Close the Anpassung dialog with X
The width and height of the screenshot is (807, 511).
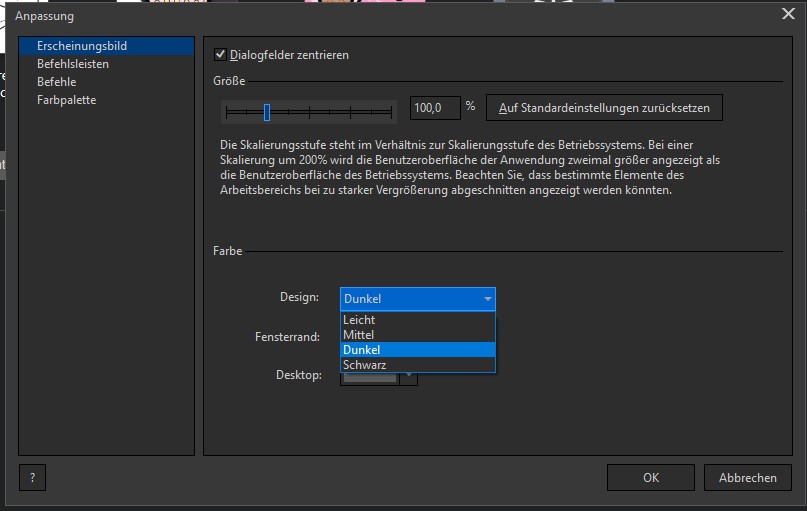pyautogui.click(x=788, y=14)
